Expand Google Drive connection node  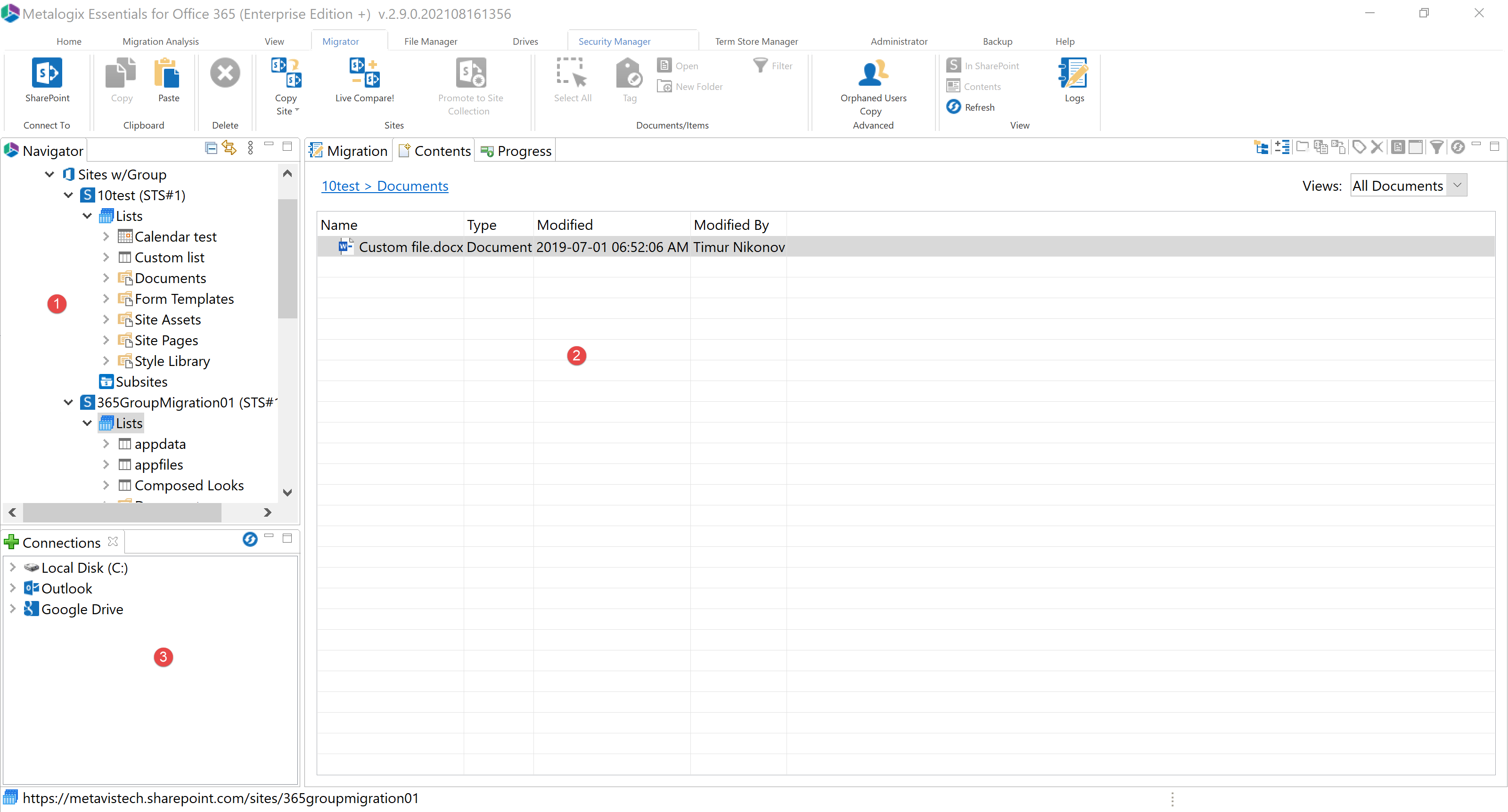click(x=13, y=609)
